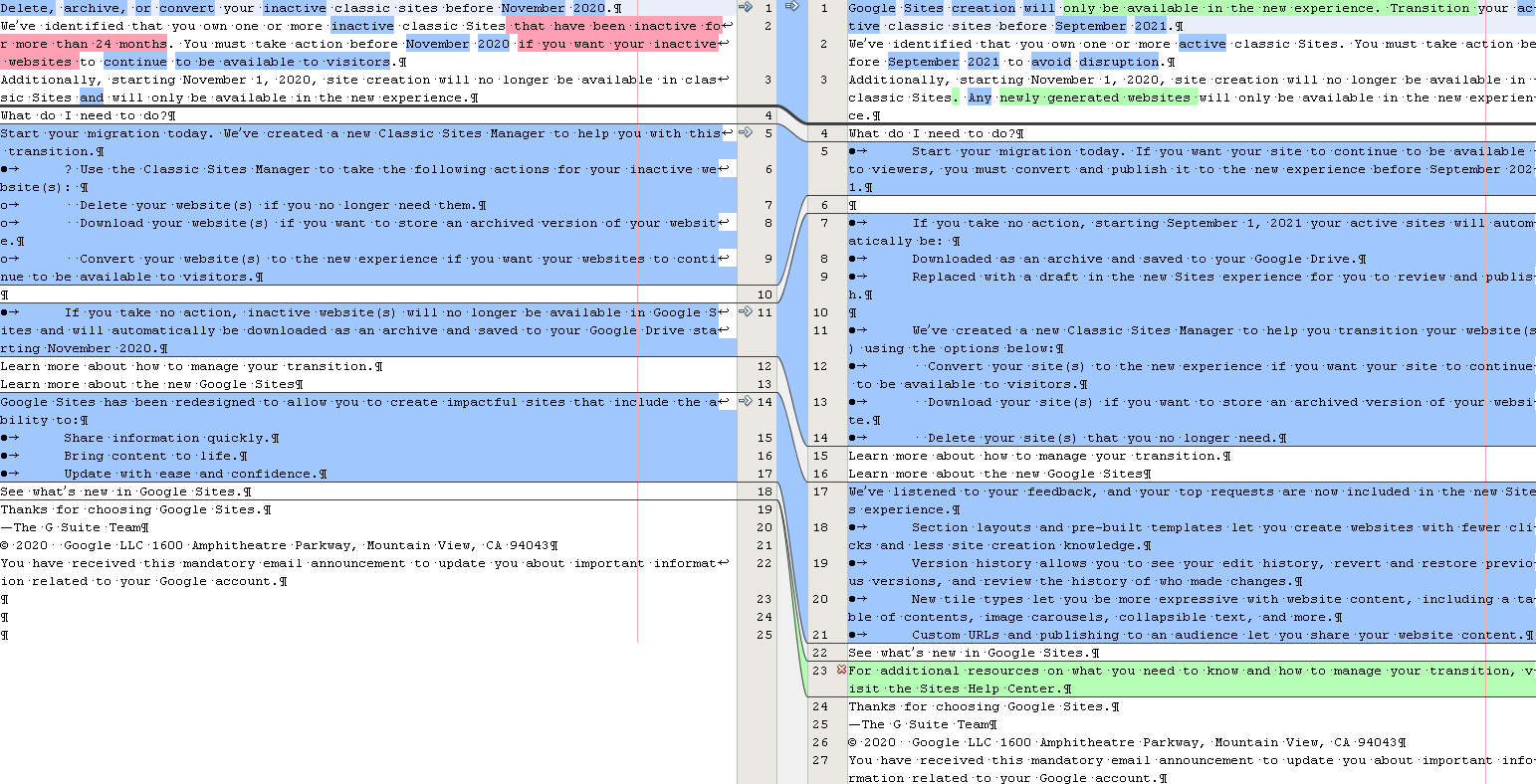Select line number 23 in the right gutter
The image size is (1536, 784).
coord(820,670)
